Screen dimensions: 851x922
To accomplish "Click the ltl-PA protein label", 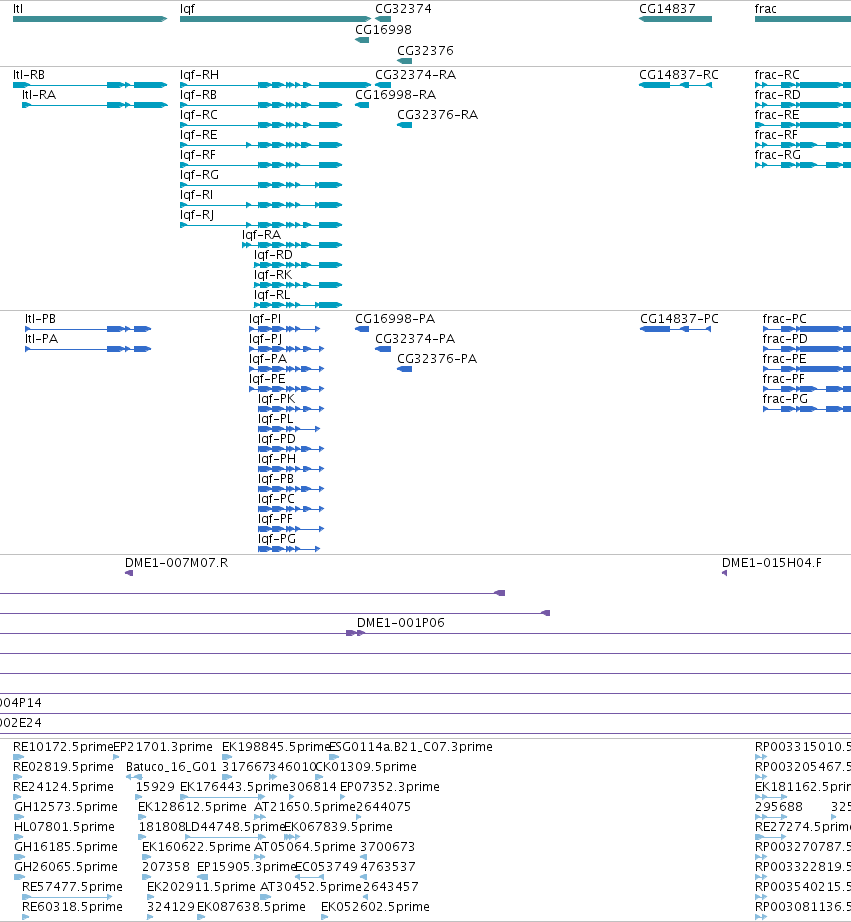I will (42, 339).
